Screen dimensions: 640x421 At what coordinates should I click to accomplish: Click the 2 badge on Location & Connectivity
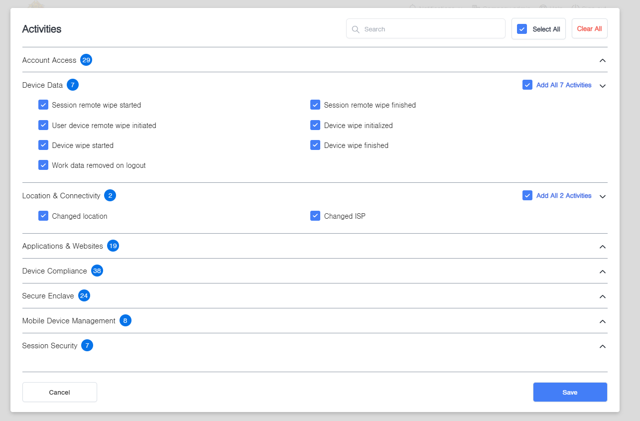click(x=110, y=196)
